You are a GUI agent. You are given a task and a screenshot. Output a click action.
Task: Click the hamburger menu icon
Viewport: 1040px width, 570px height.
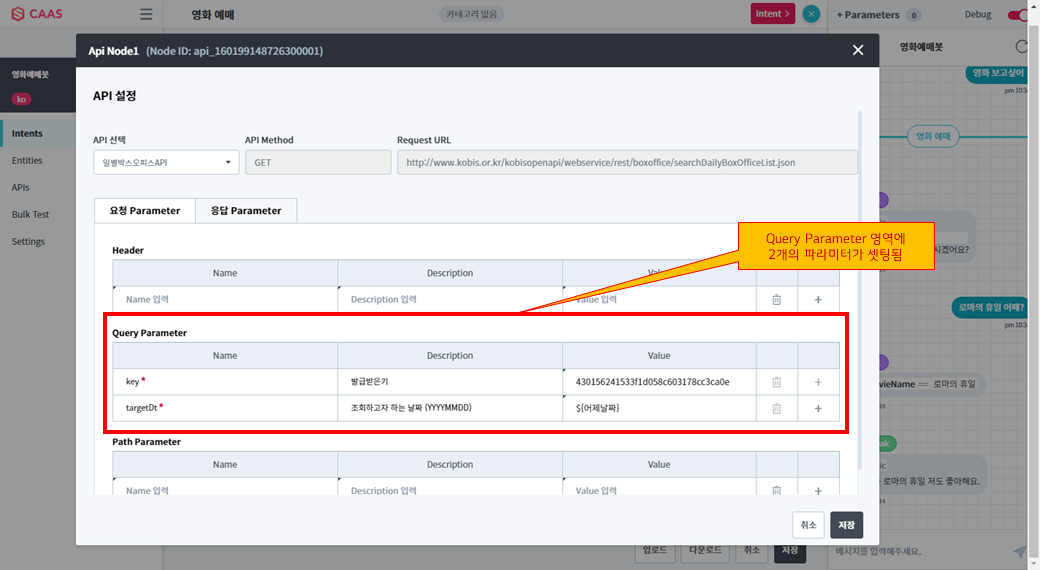click(x=147, y=15)
